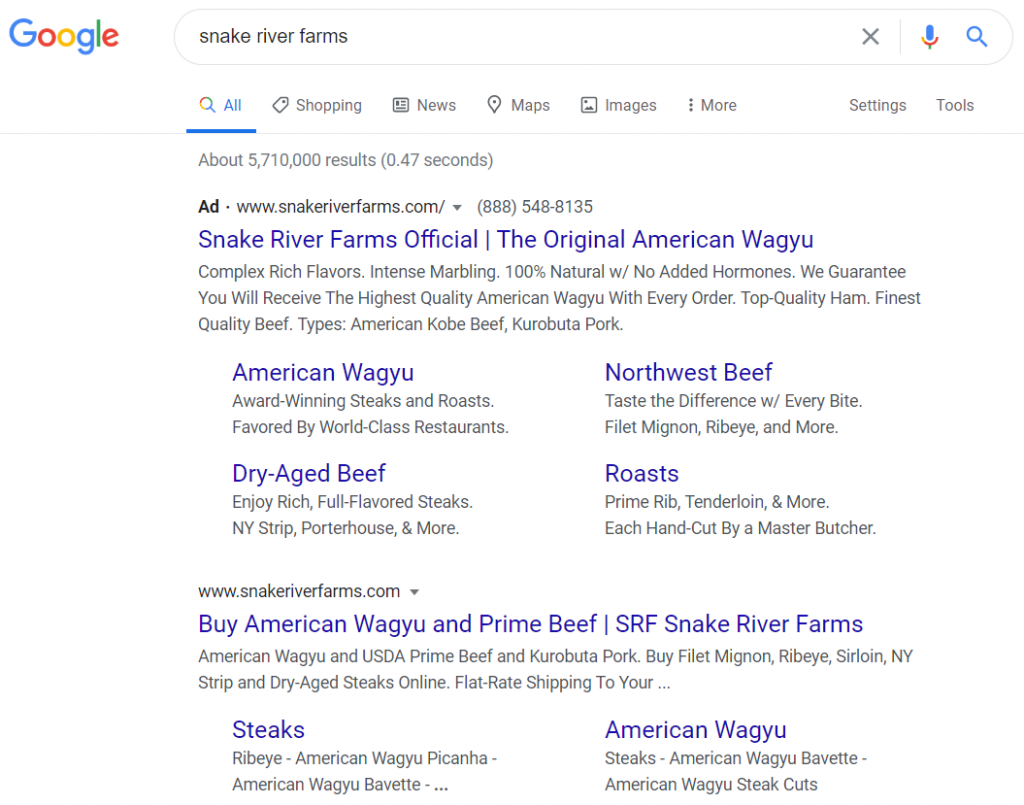Open the Tools menu
This screenshot has width=1024, height=805.
[x=954, y=105]
